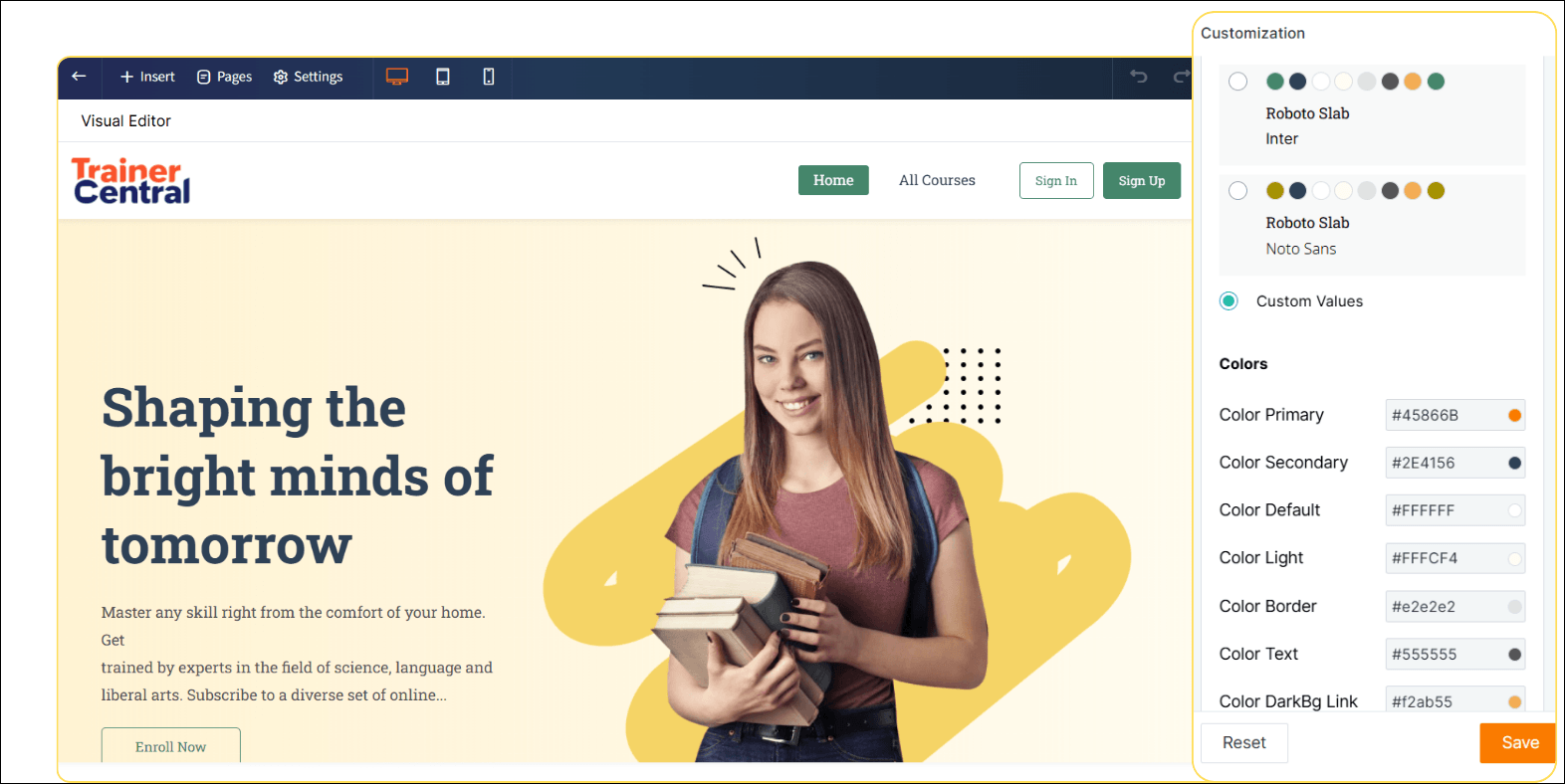
Task: Open the Home navigation tab
Action: pos(833,180)
